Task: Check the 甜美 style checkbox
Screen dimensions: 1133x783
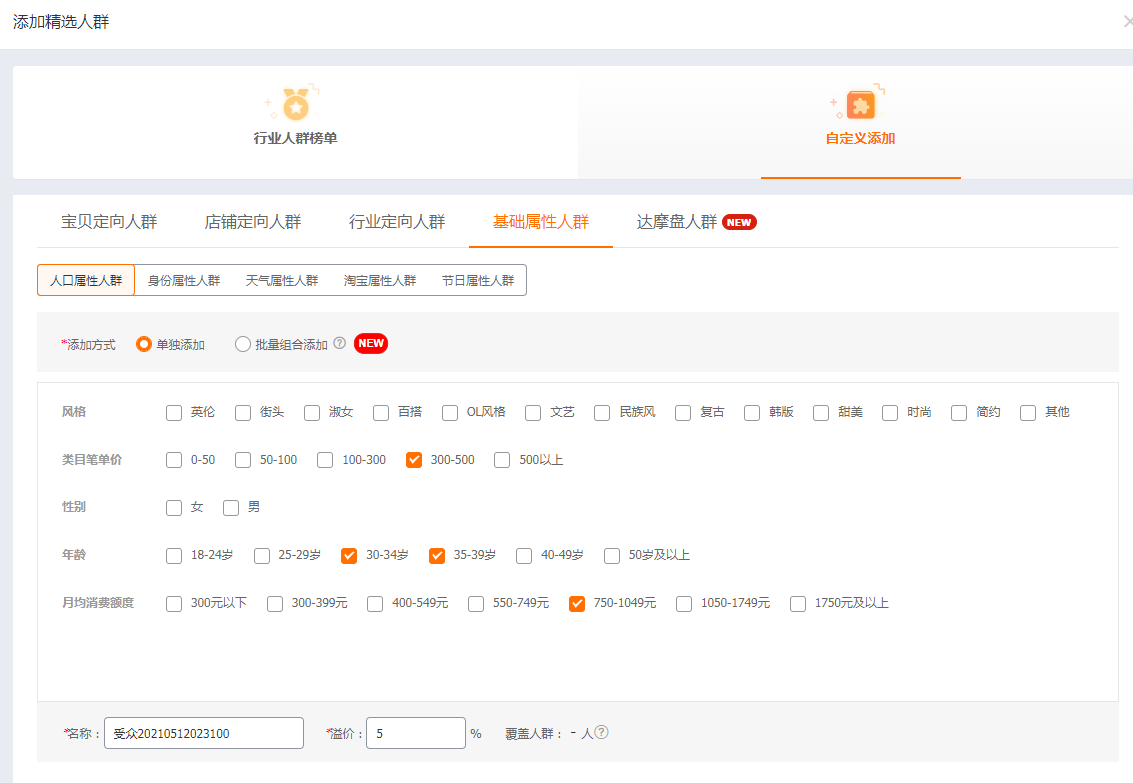Action: pyautogui.click(x=821, y=412)
